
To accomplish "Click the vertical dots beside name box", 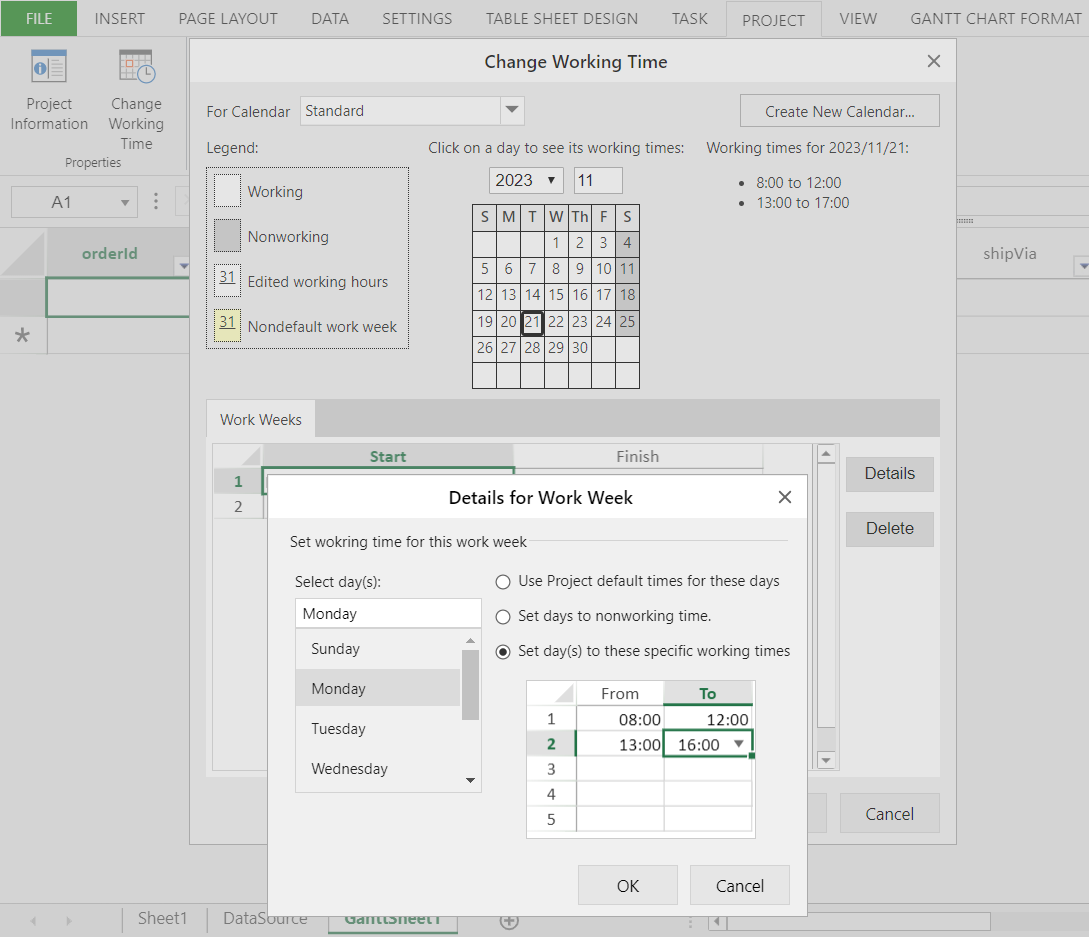I will point(156,202).
